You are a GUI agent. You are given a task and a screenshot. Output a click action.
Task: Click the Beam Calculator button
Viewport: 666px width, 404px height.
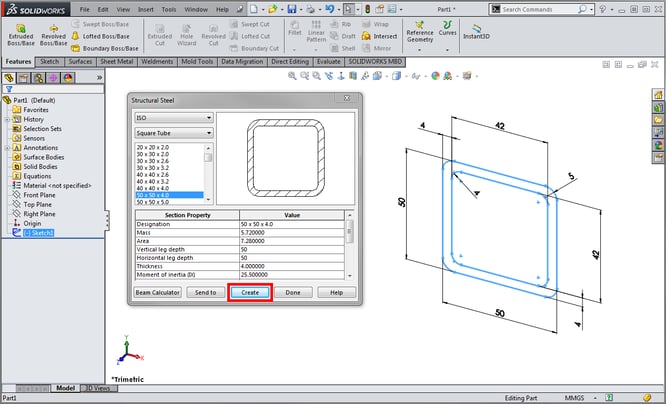click(x=158, y=293)
